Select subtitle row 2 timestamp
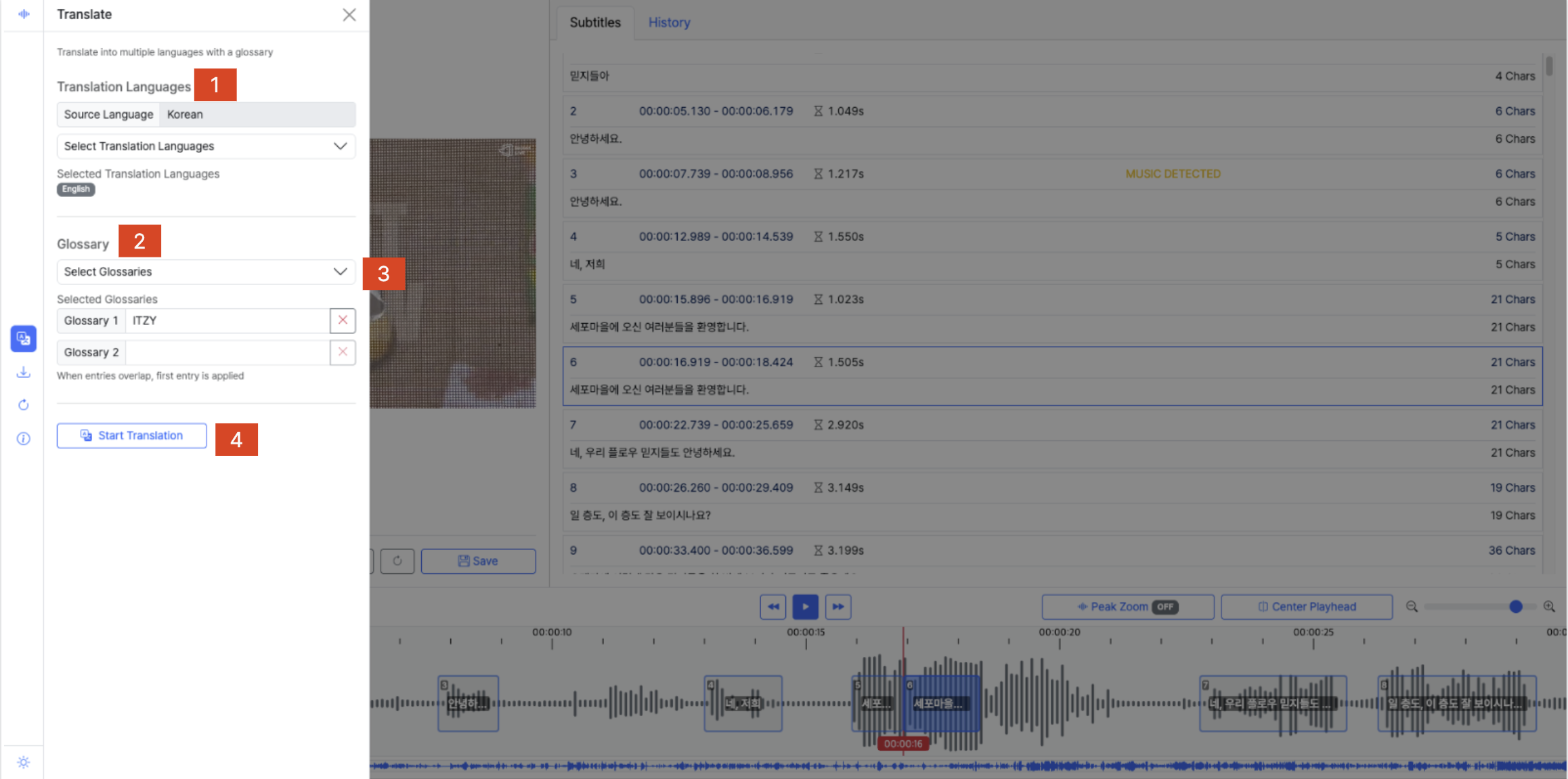This screenshot has width=1568, height=779. tap(716, 111)
